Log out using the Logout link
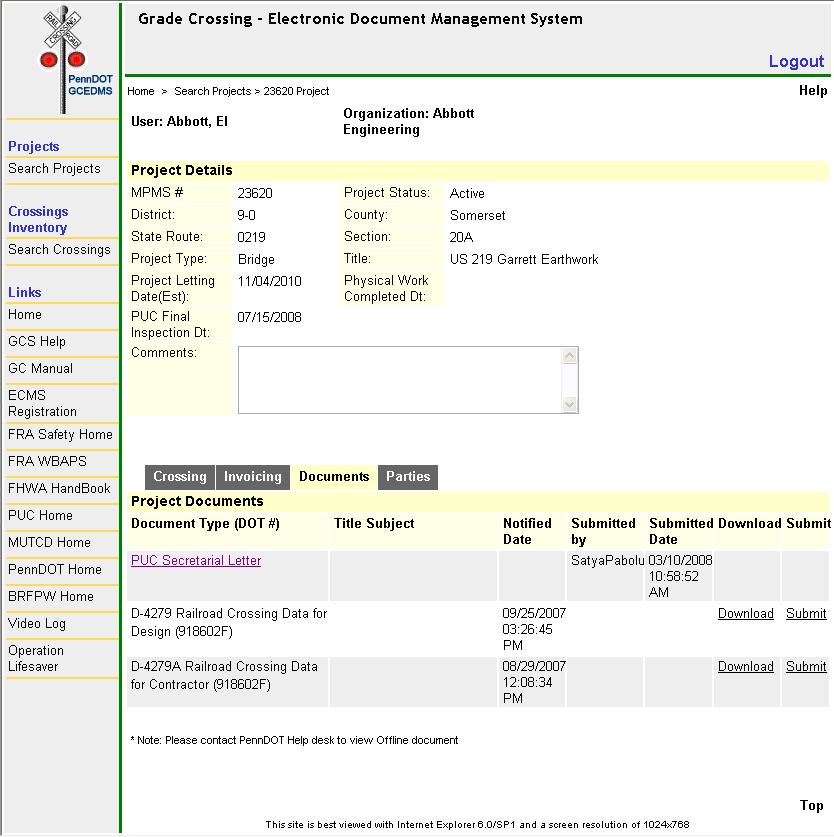 pos(796,61)
